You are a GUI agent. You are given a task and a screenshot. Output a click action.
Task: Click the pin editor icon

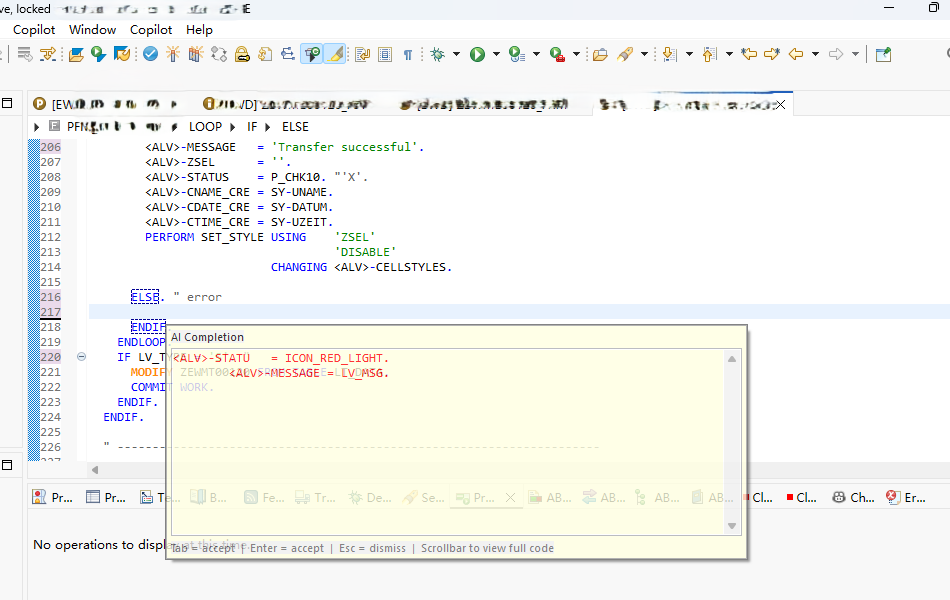(x=883, y=55)
